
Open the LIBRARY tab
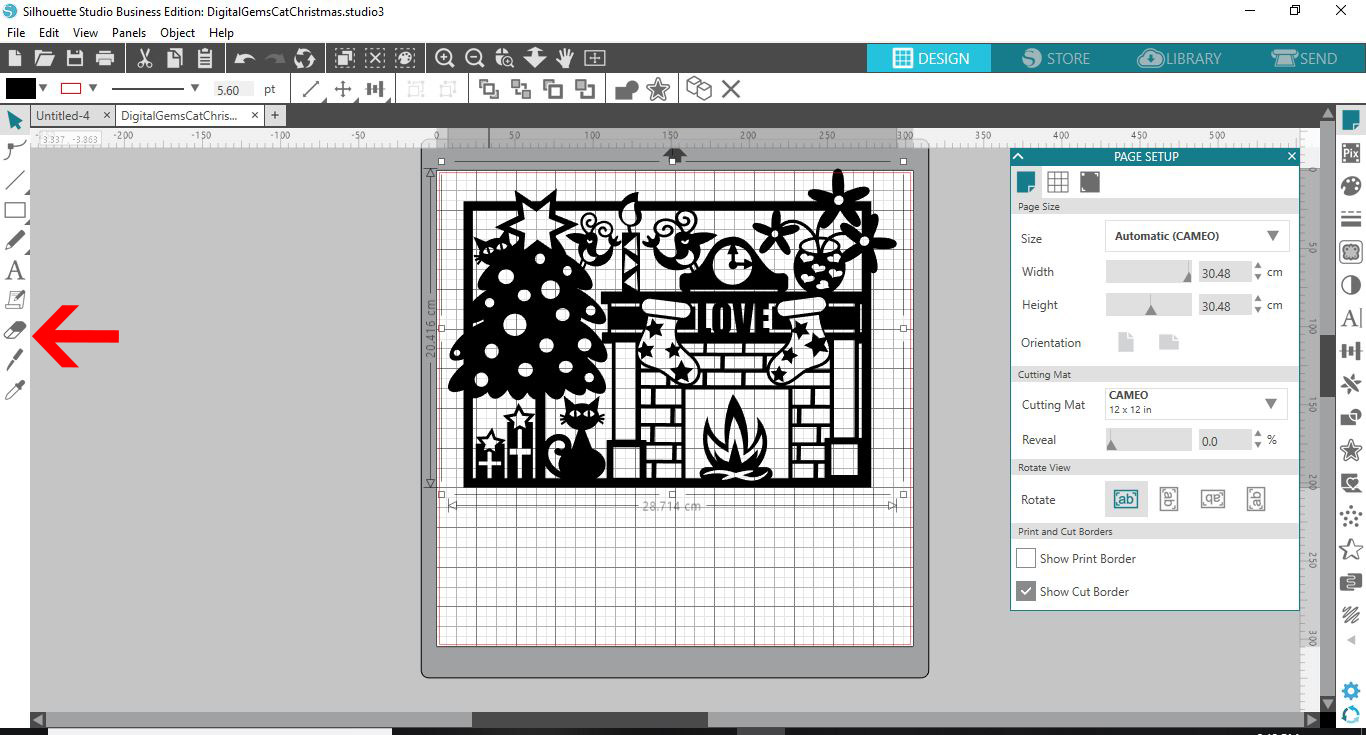coord(1181,58)
